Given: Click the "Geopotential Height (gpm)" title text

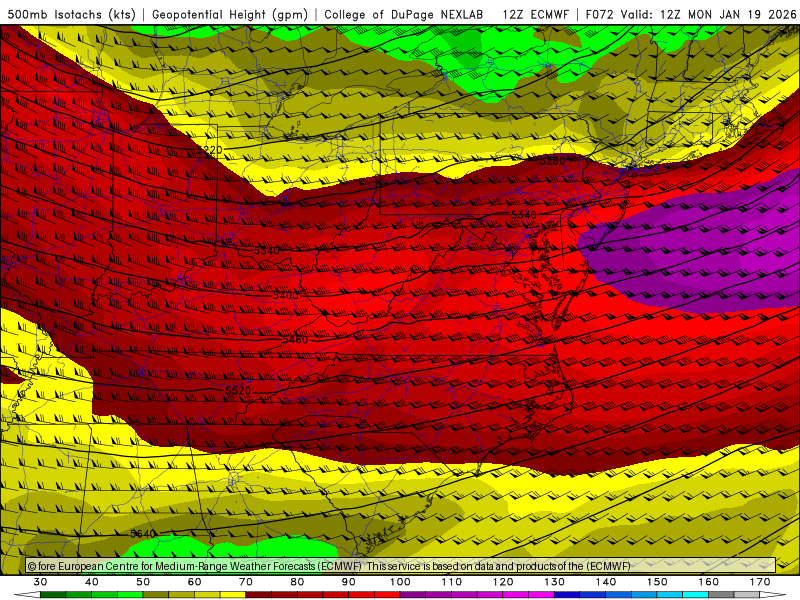Looking at the screenshot, I should pyautogui.click(x=230, y=15).
